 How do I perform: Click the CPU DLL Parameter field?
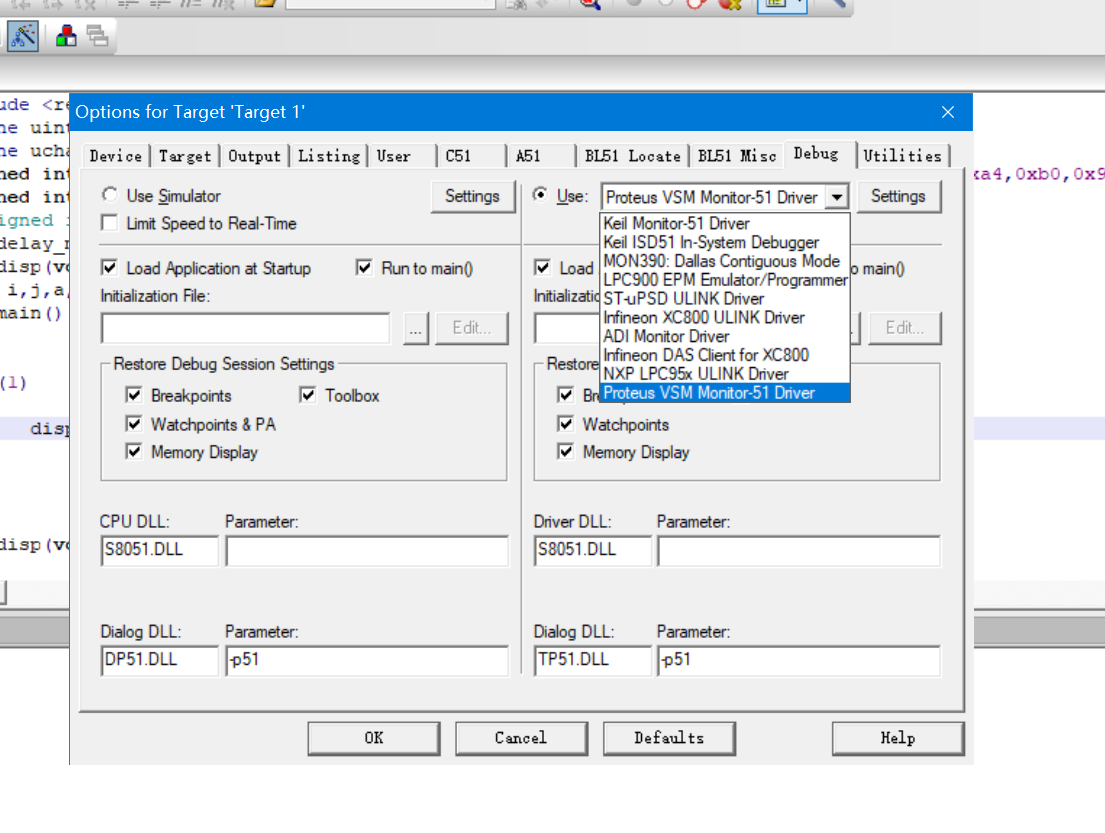pos(366,550)
